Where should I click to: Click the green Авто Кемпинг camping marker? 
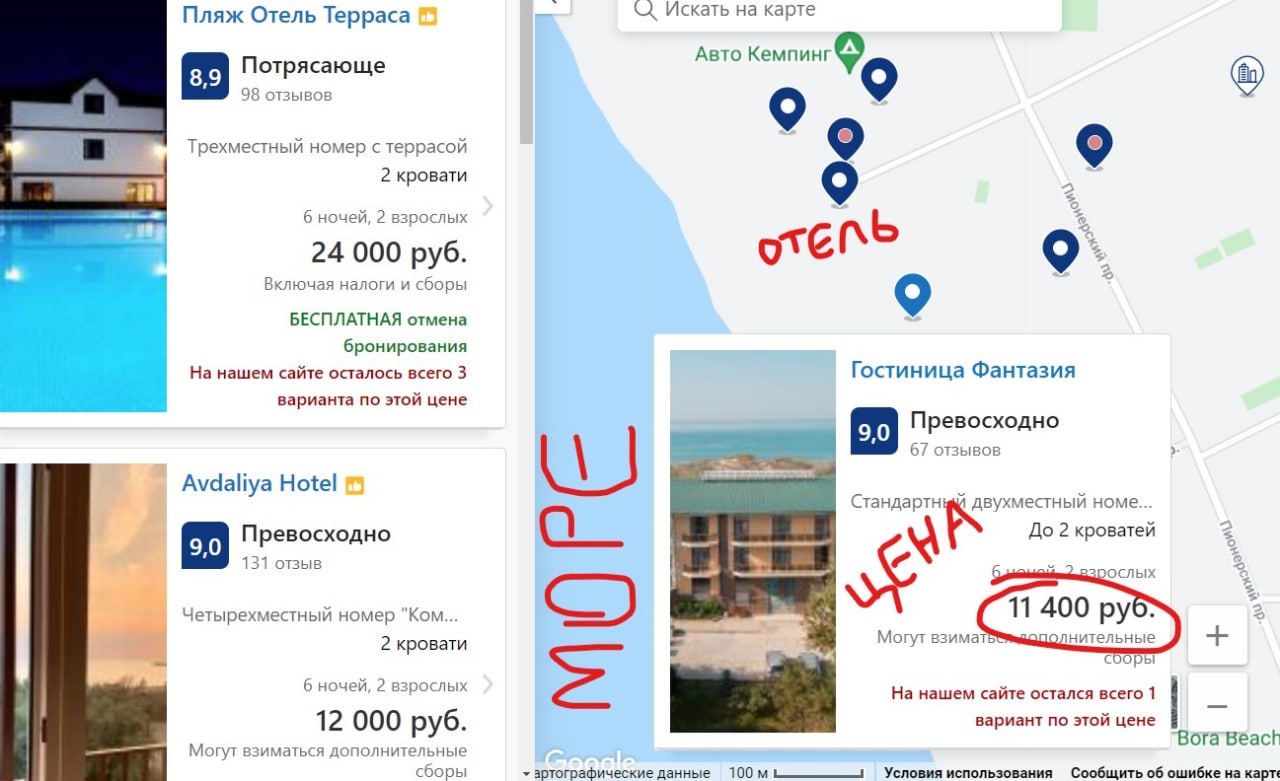click(x=849, y=52)
